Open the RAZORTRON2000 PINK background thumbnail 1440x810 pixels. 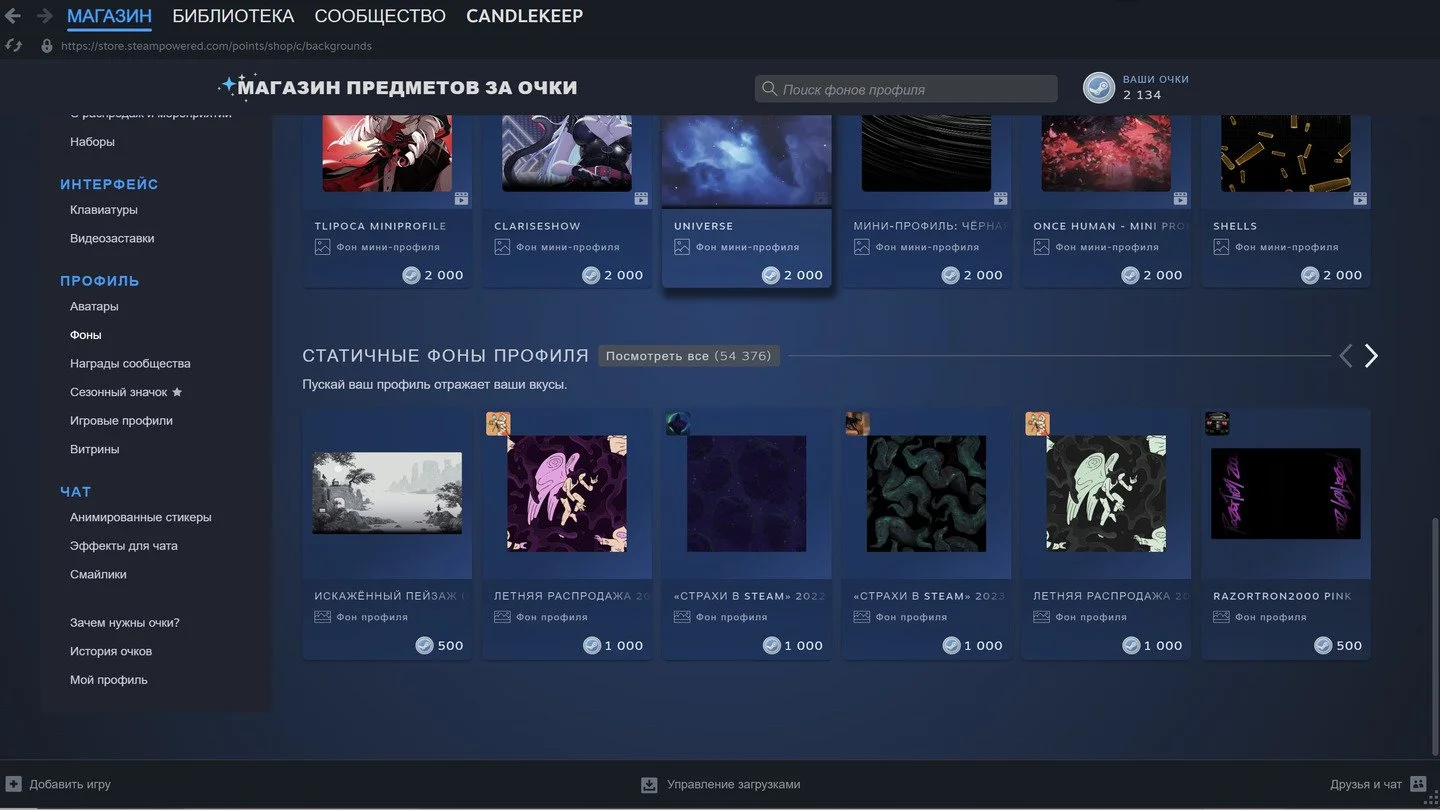point(1286,493)
